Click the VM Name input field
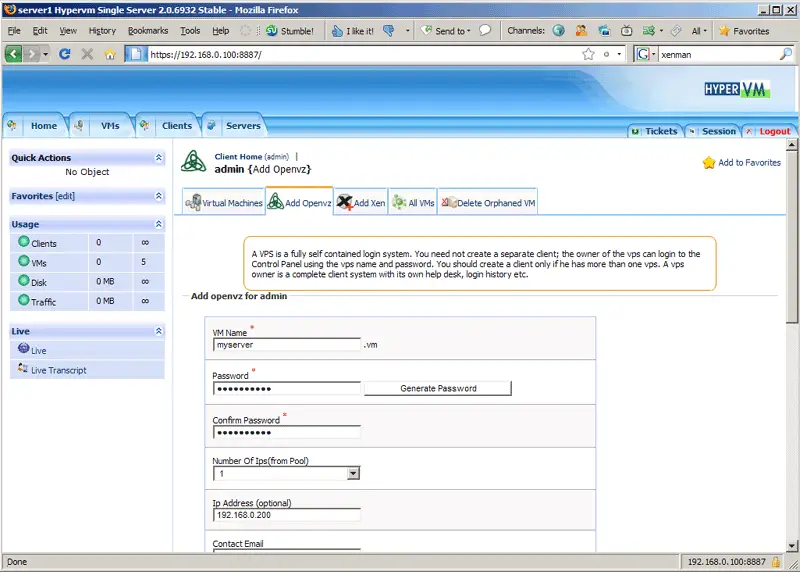 287,345
